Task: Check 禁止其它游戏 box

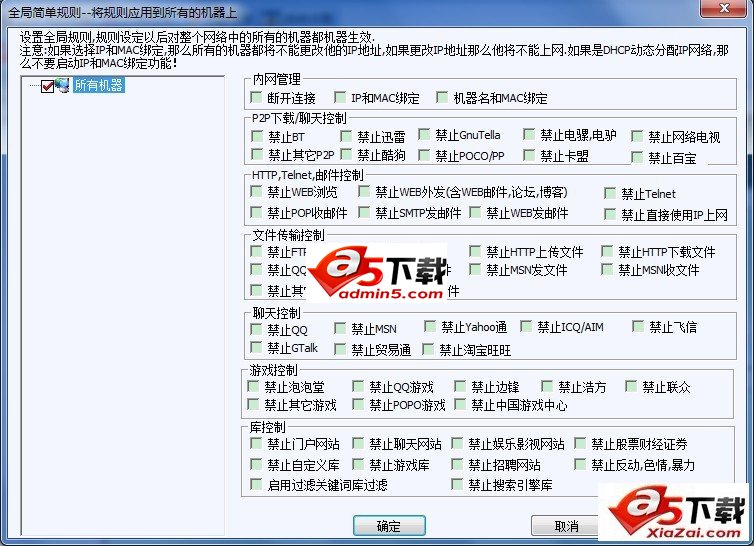Action: (x=253, y=405)
